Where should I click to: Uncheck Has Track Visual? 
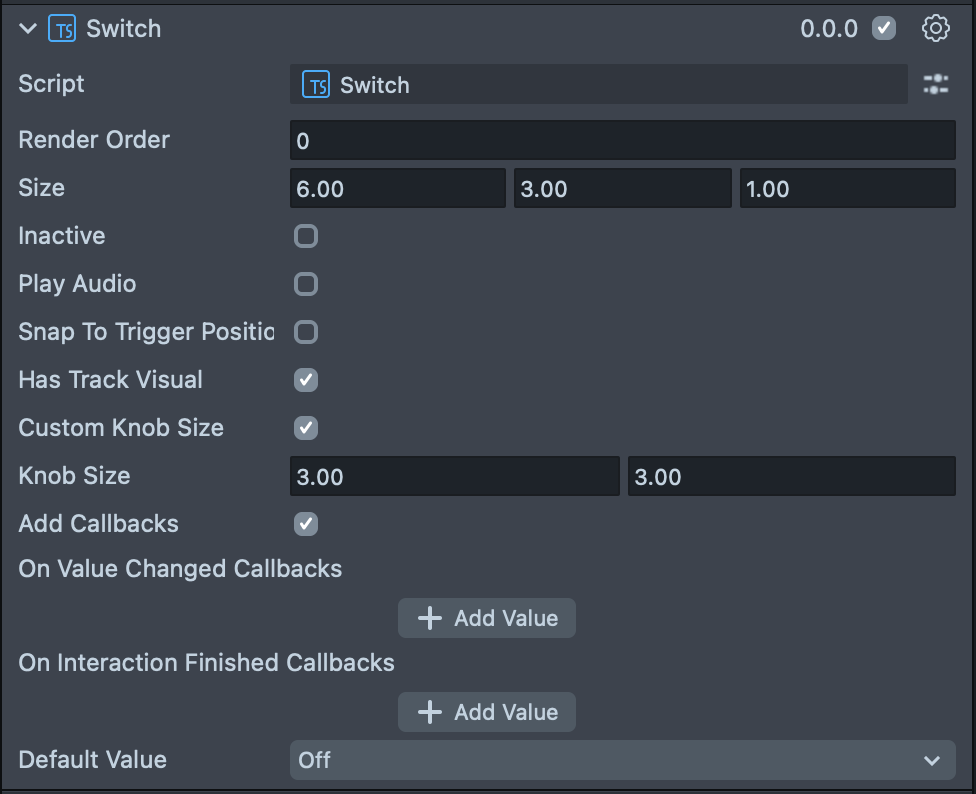tap(306, 380)
